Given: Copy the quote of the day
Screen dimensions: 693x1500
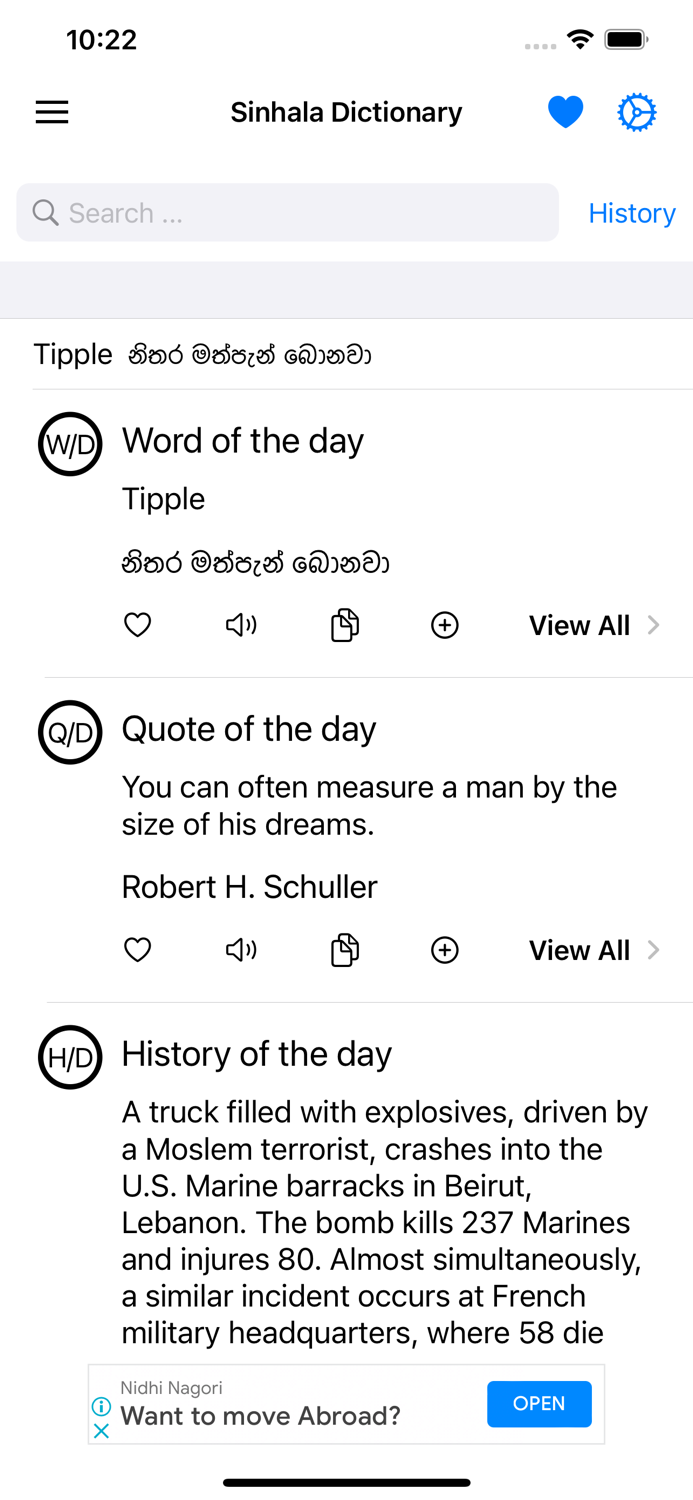Looking at the screenshot, I should pos(343,949).
